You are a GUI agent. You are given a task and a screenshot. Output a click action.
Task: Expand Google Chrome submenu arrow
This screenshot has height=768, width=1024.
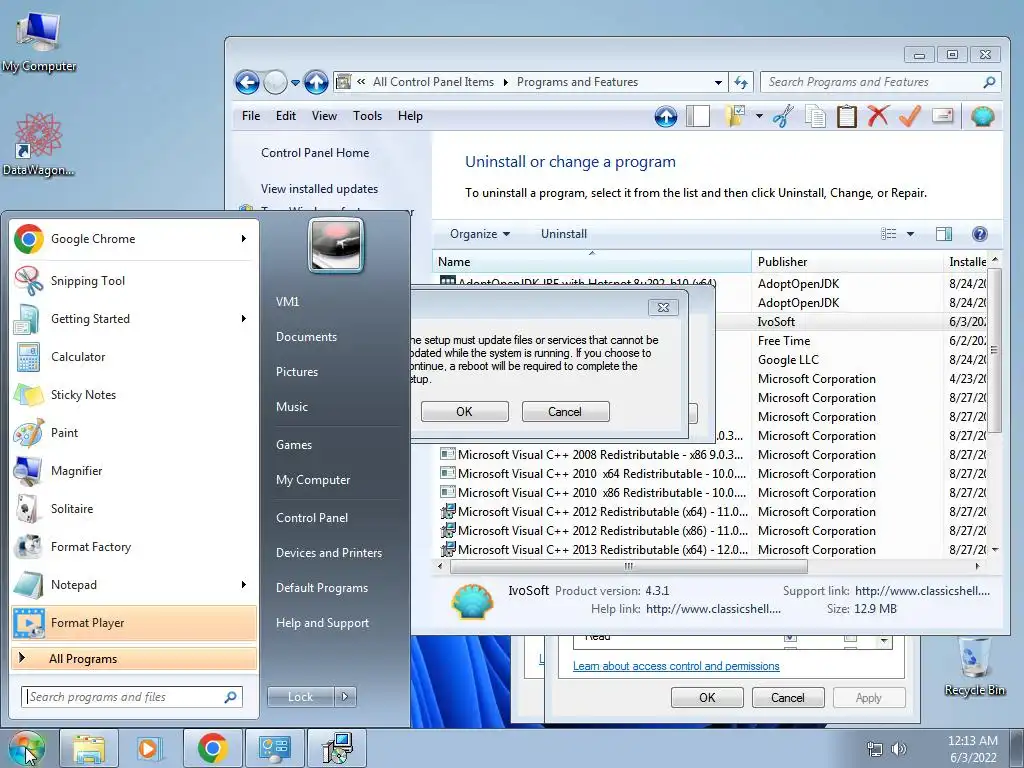point(244,239)
